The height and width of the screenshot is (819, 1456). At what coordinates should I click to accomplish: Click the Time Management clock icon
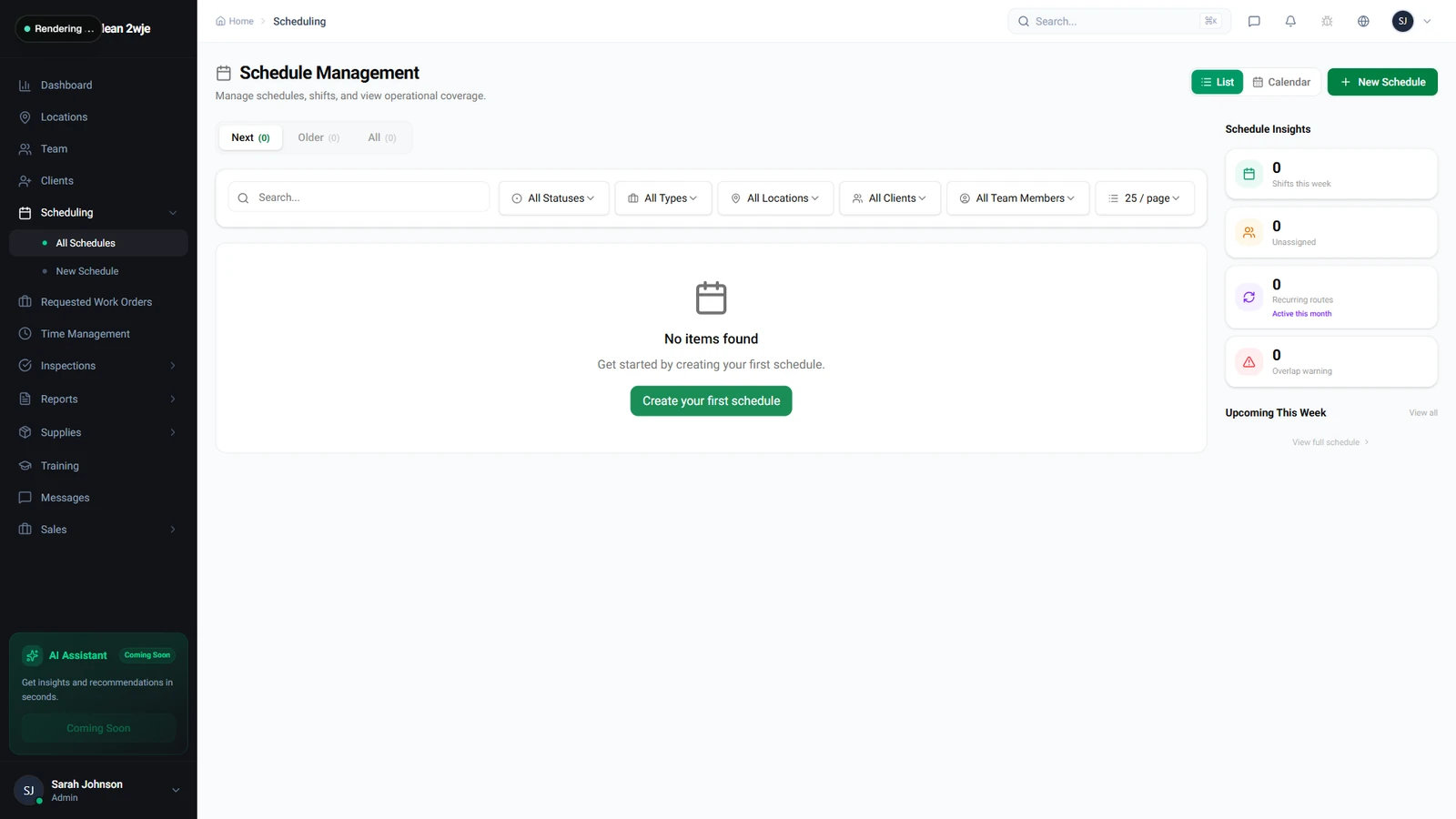[x=25, y=334]
